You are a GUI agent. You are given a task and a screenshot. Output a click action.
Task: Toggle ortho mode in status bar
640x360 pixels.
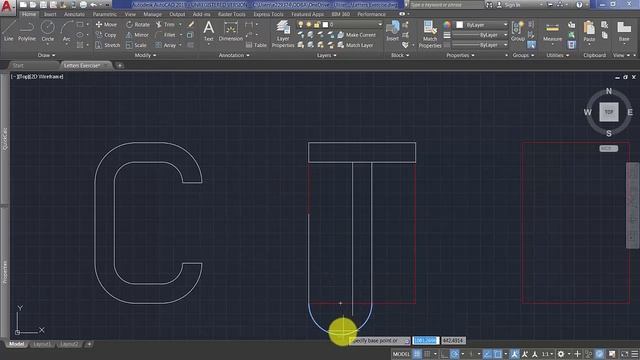tap(444, 354)
